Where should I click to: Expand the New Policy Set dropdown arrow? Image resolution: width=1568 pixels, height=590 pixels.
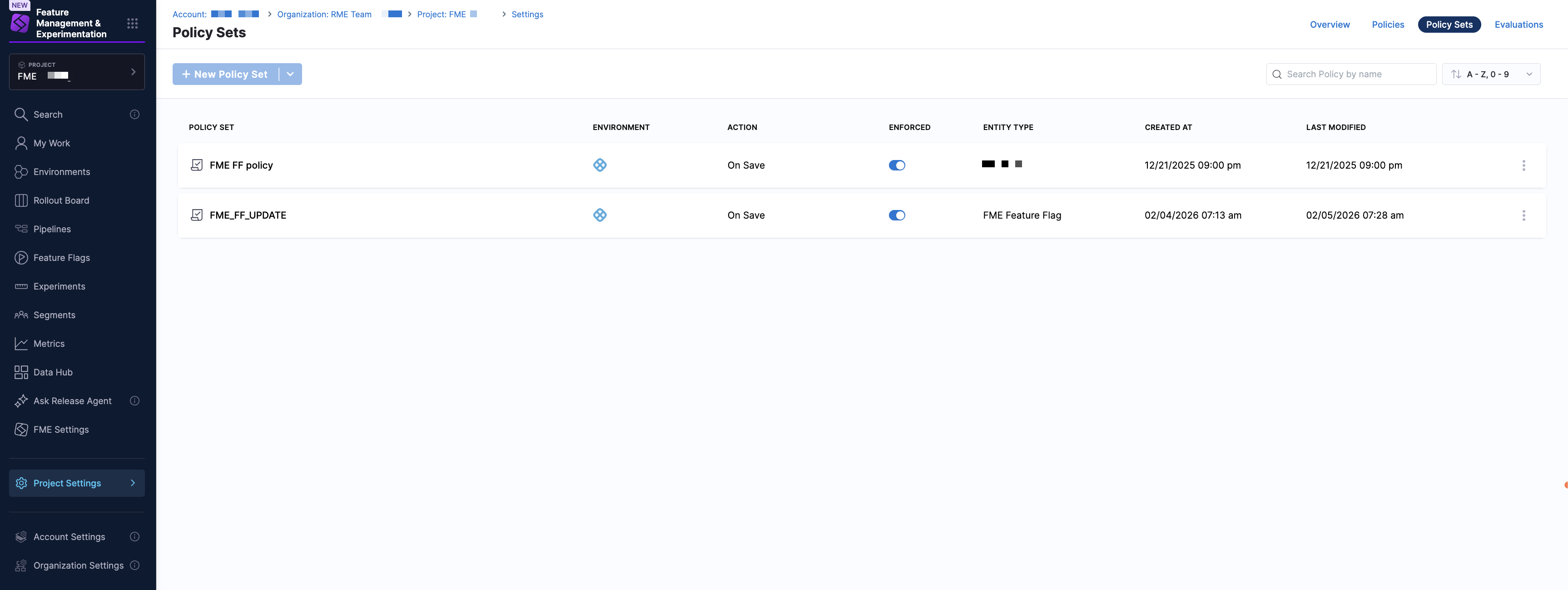290,74
